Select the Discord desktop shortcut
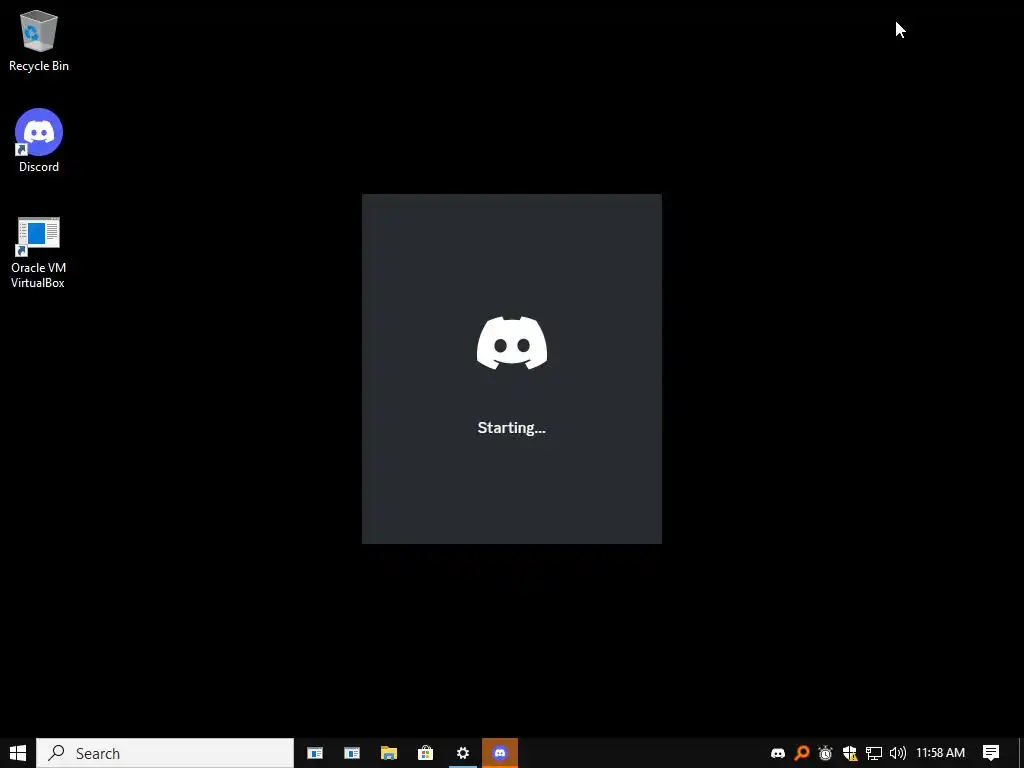The height and width of the screenshot is (768, 1024). click(x=39, y=140)
